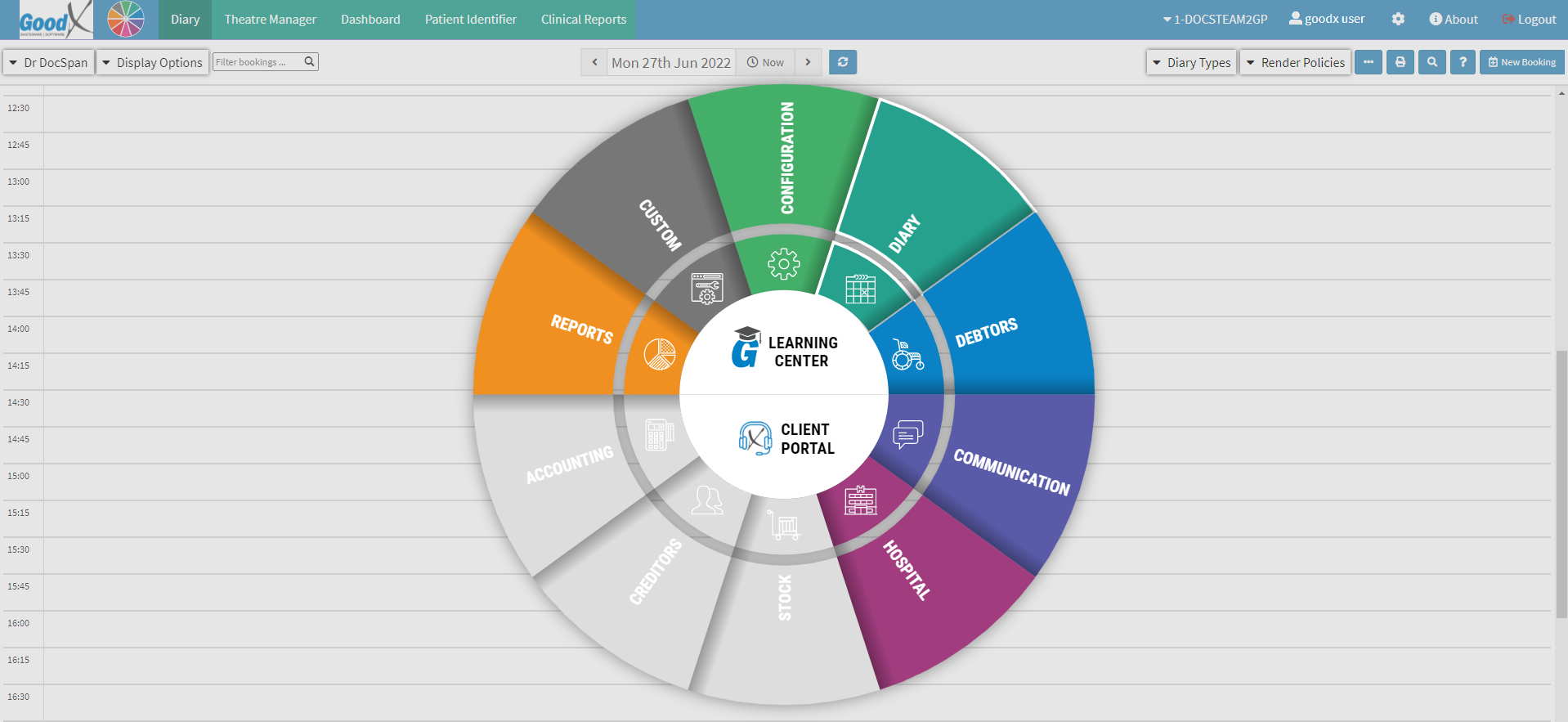Select the greyed Accounting segment label
Viewport: 1568px width, 722px height.
point(569,464)
